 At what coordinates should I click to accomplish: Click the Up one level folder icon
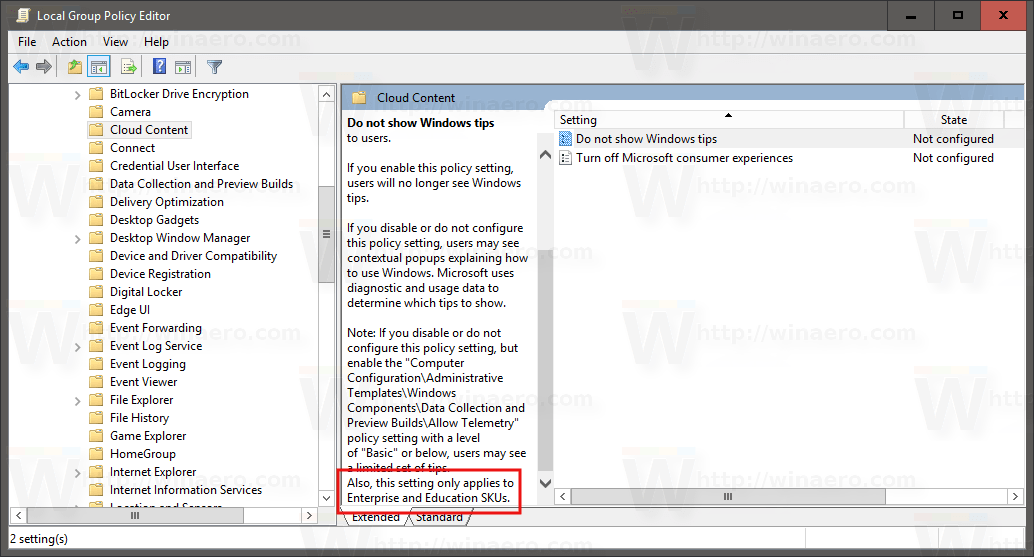pyautogui.click(x=75, y=67)
